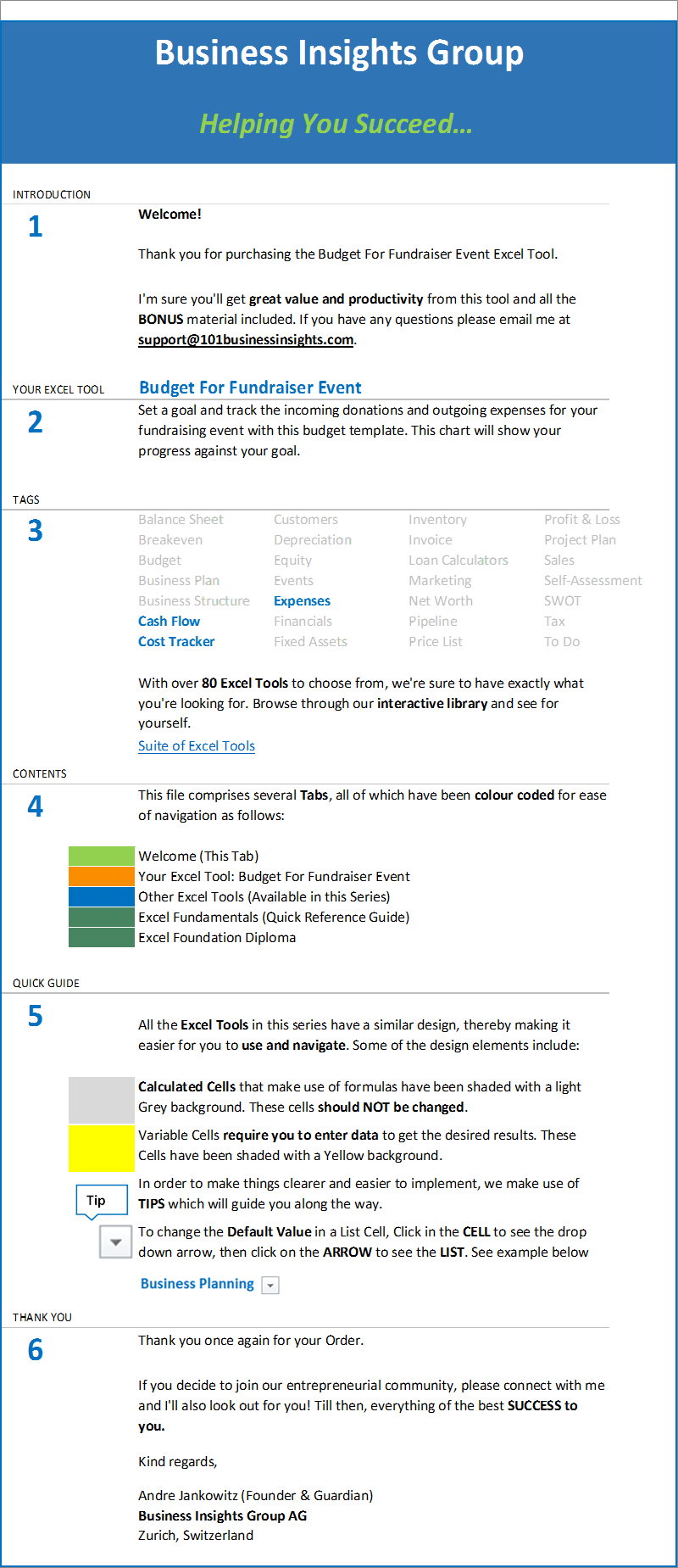Open the Suite of Excel Tools link

point(197,746)
